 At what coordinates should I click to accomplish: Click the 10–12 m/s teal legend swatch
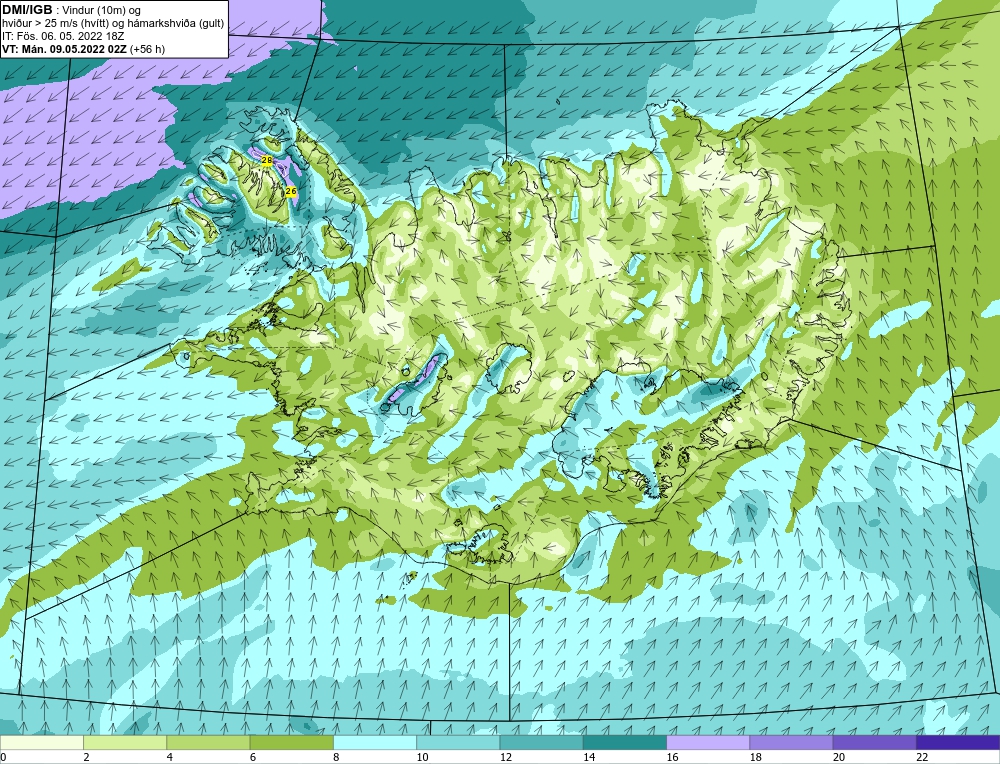tap(458, 742)
